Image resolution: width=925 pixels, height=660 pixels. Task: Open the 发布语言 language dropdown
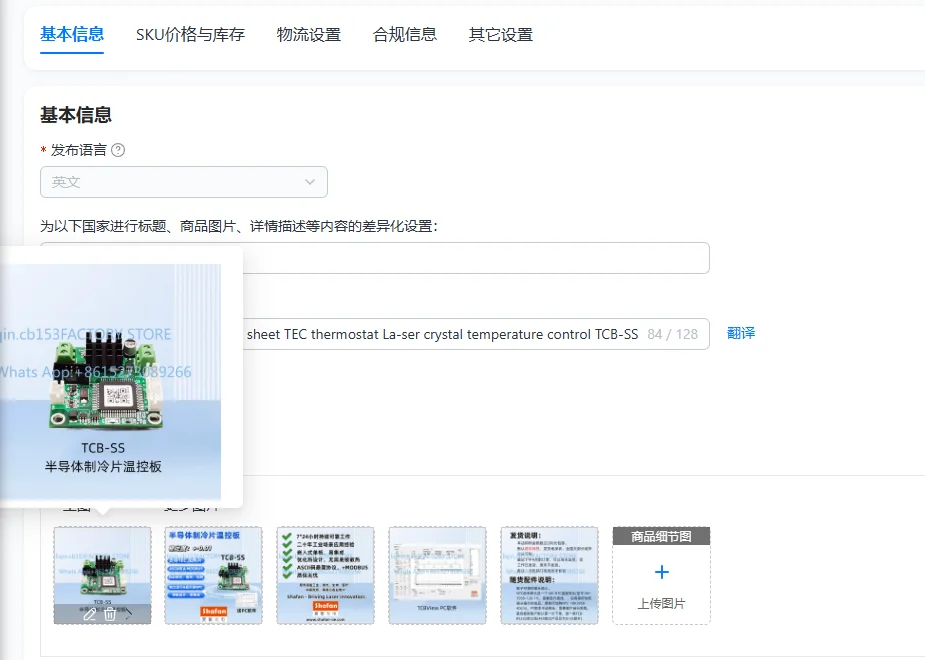[183, 182]
